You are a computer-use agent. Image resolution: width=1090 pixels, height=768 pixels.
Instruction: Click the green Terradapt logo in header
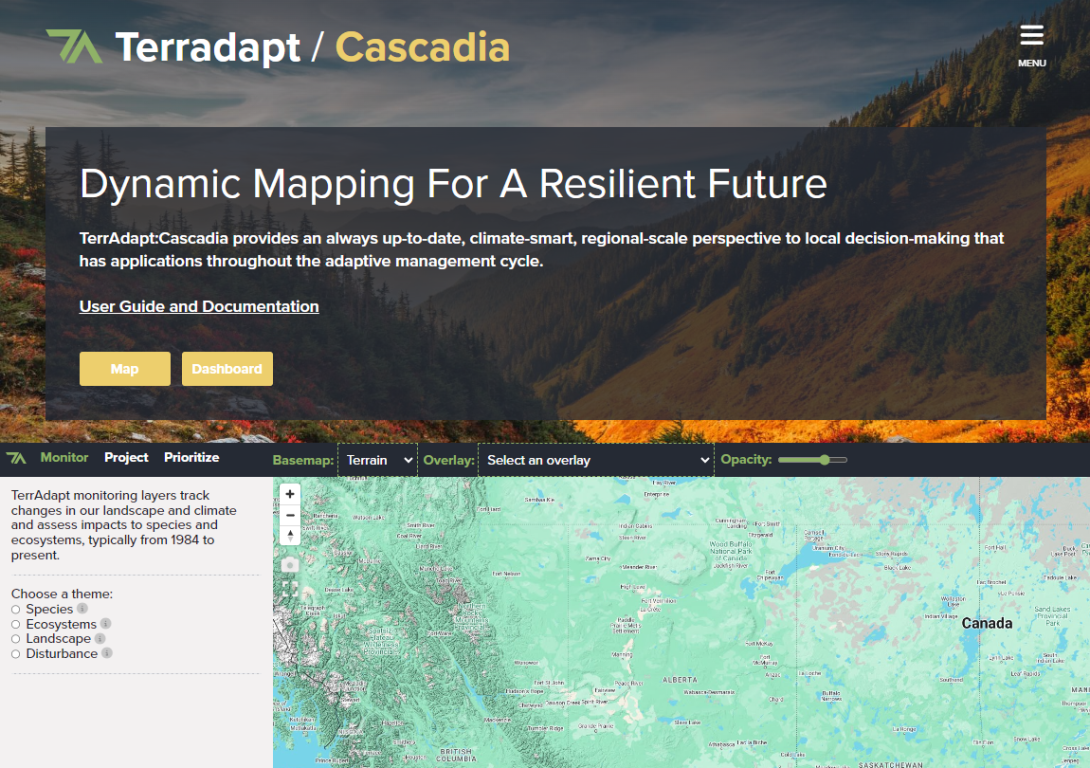[74, 47]
